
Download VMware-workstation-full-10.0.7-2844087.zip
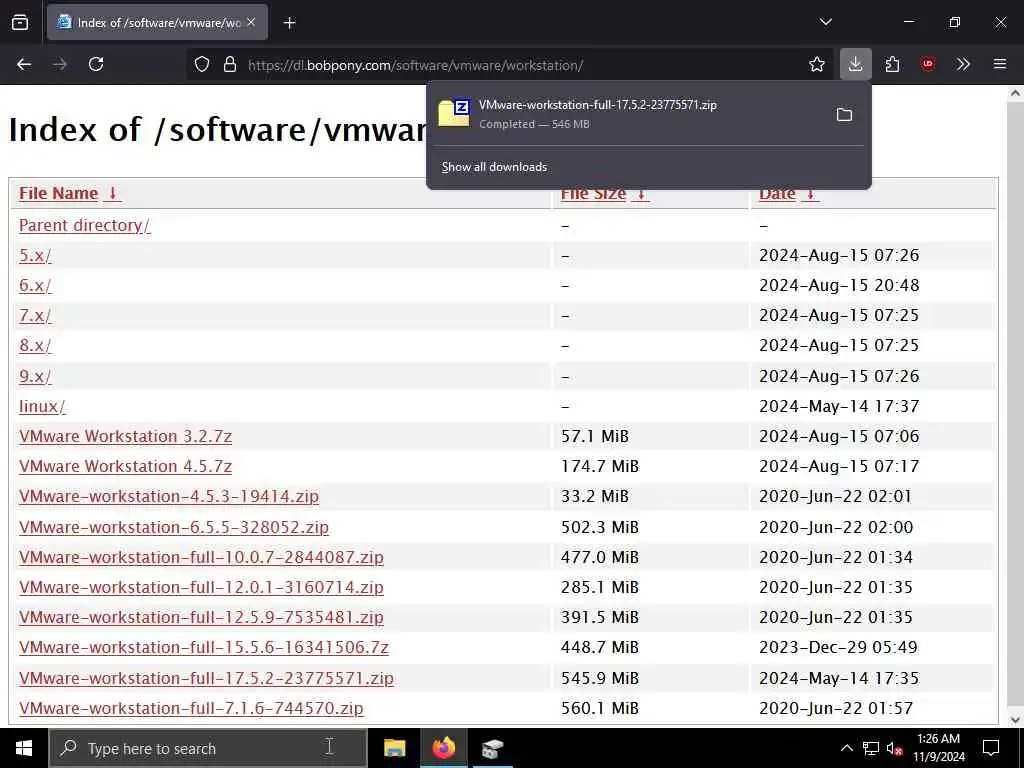pyautogui.click(x=201, y=557)
